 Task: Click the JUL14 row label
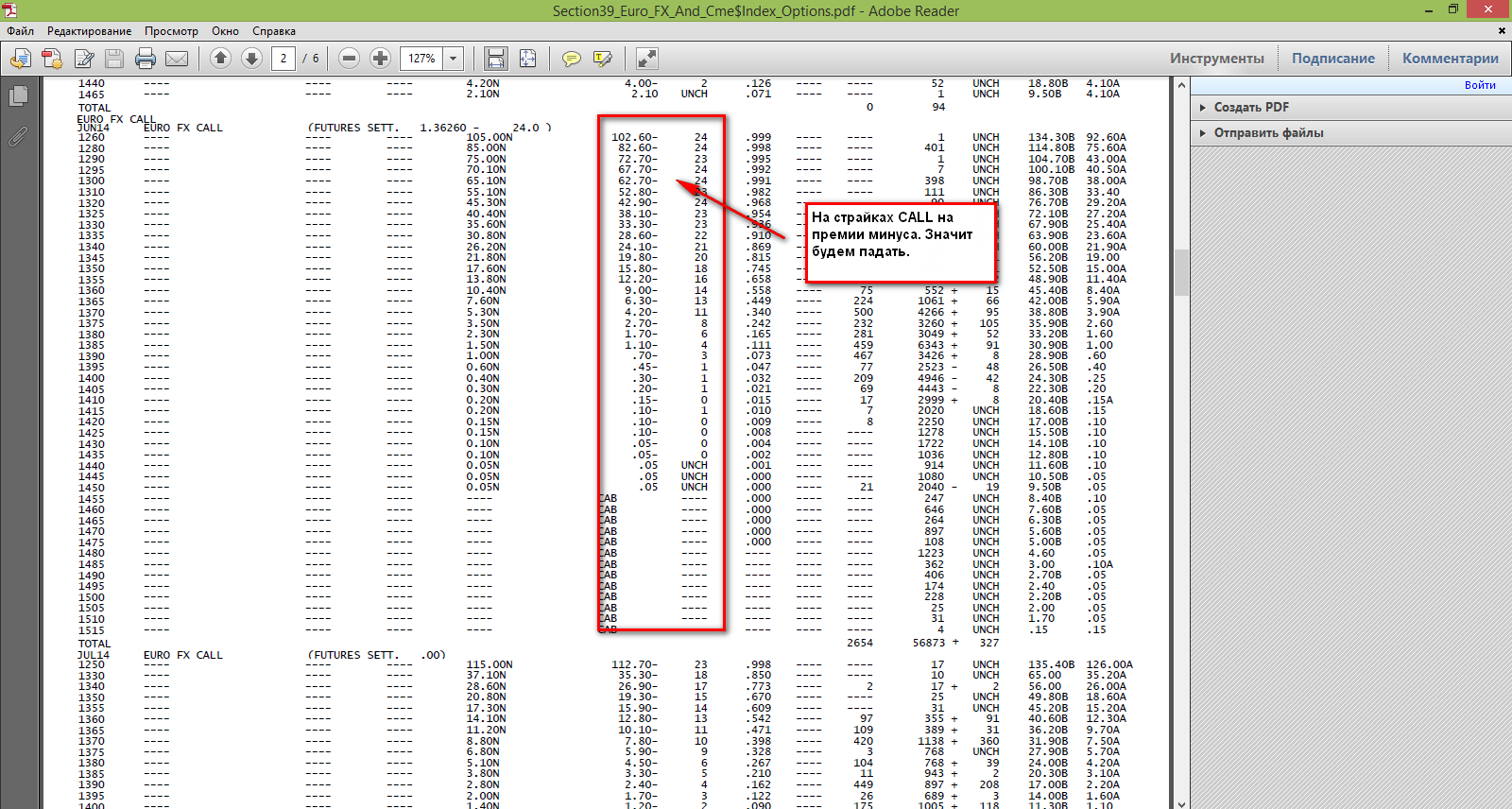pyautogui.click(x=94, y=655)
